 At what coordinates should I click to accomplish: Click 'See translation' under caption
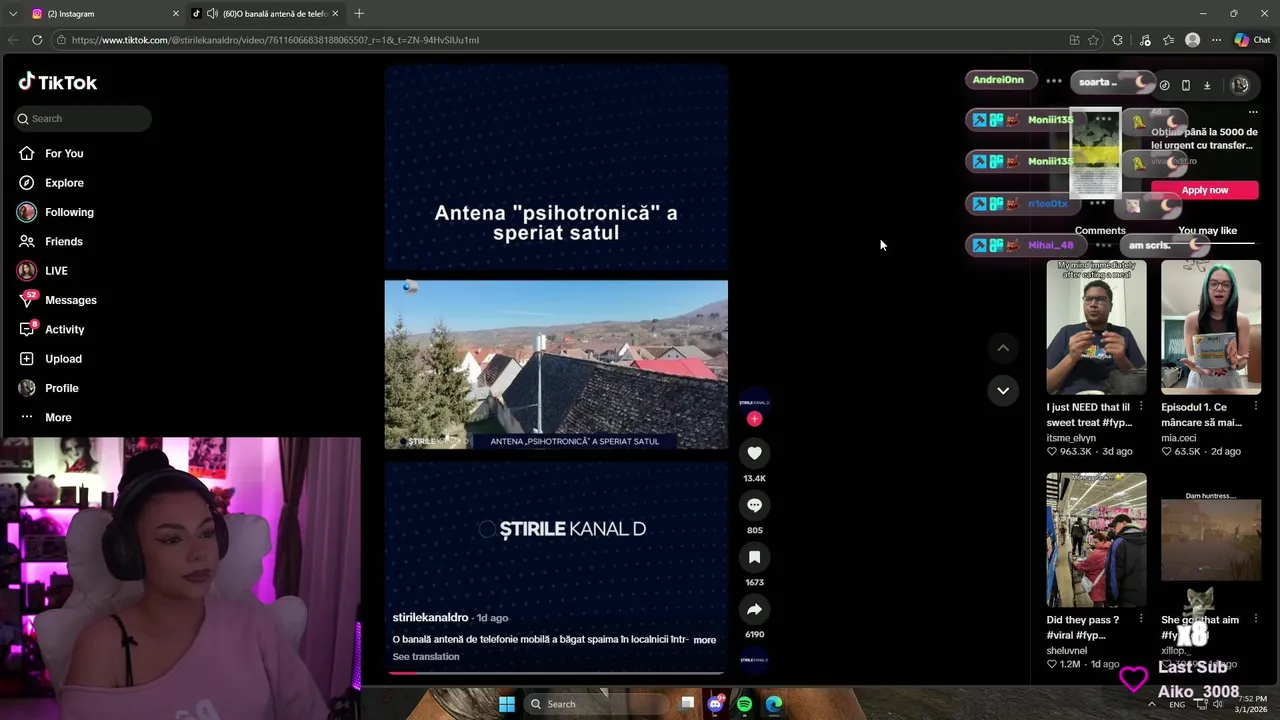click(x=426, y=657)
